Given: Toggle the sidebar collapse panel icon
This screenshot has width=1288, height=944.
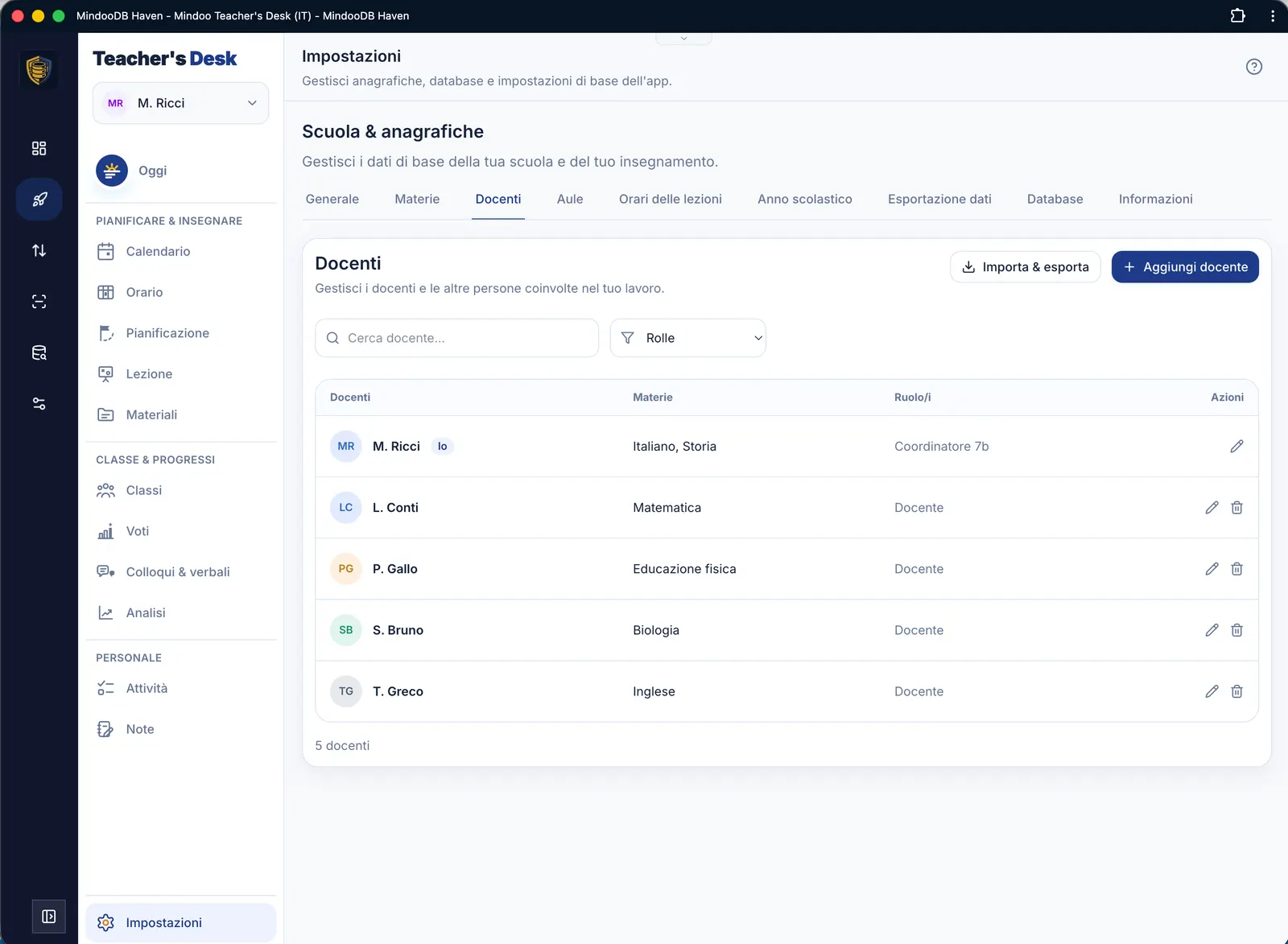Looking at the screenshot, I should click(48, 917).
